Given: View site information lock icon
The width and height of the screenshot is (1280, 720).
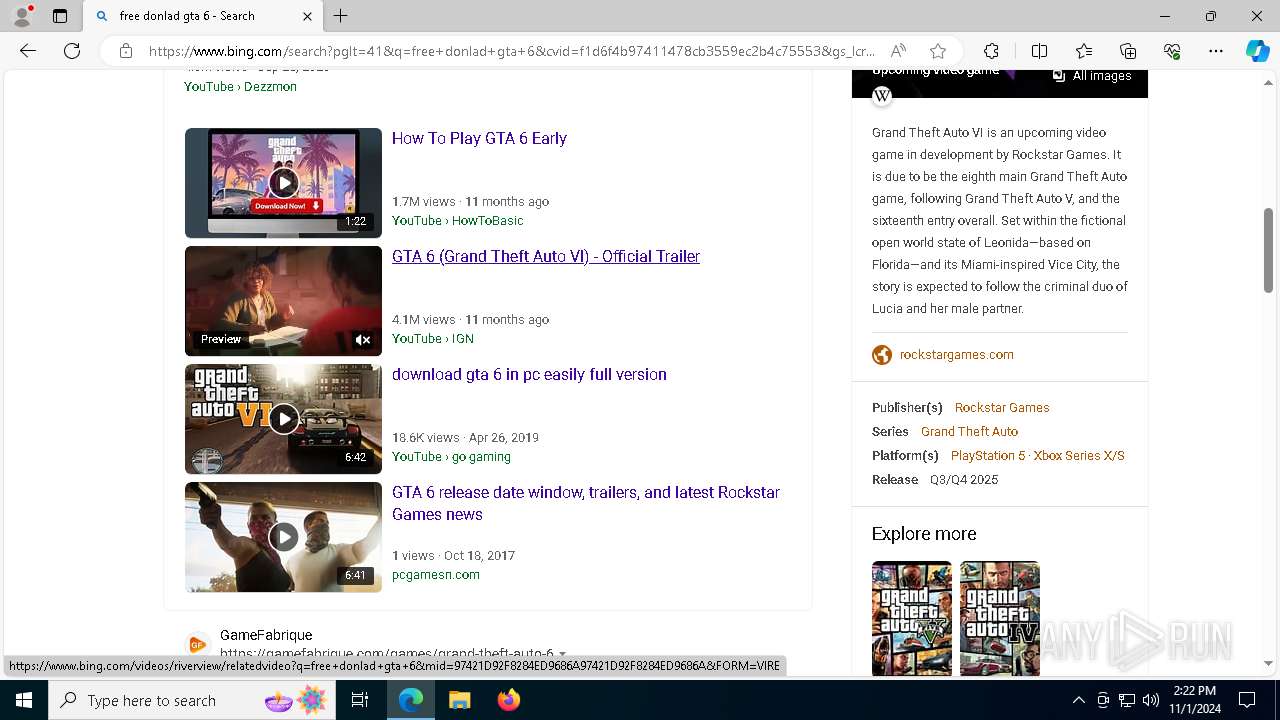Looking at the screenshot, I should (125, 51).
